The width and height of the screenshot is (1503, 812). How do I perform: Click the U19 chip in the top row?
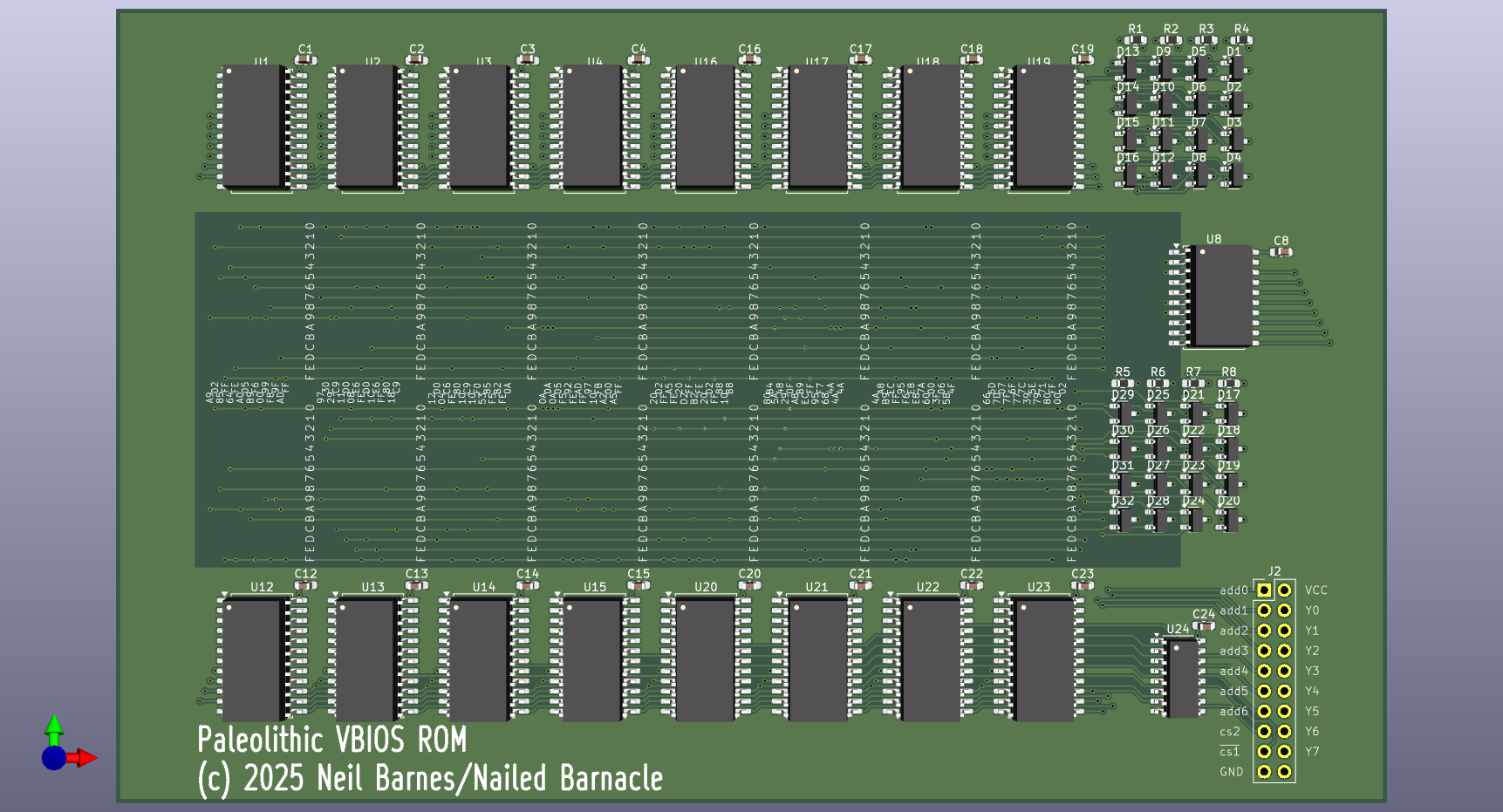click(x=1043, y=125)
